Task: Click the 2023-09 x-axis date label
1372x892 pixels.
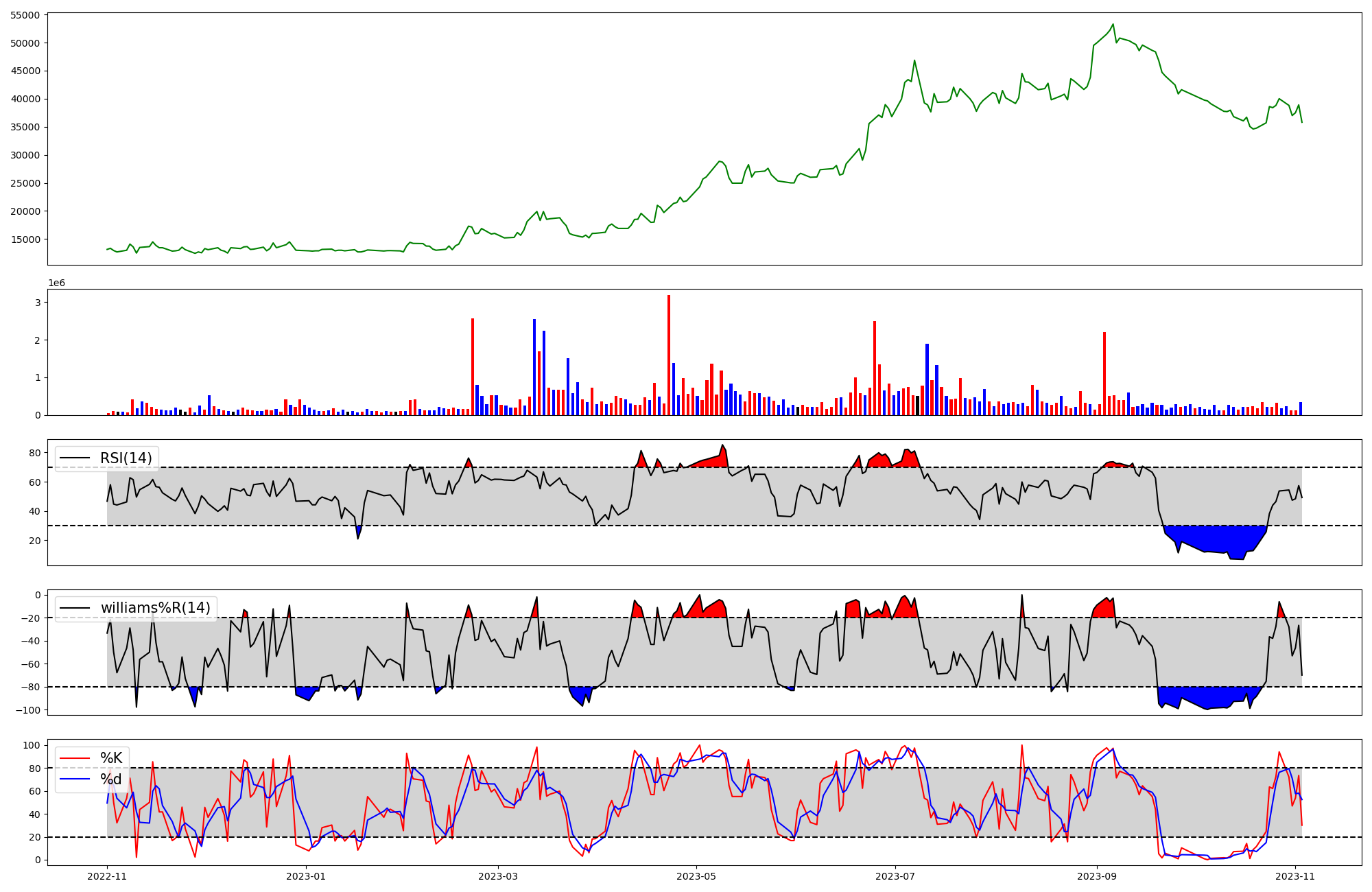Action: pyautogui.click(x=1097, y=876)
